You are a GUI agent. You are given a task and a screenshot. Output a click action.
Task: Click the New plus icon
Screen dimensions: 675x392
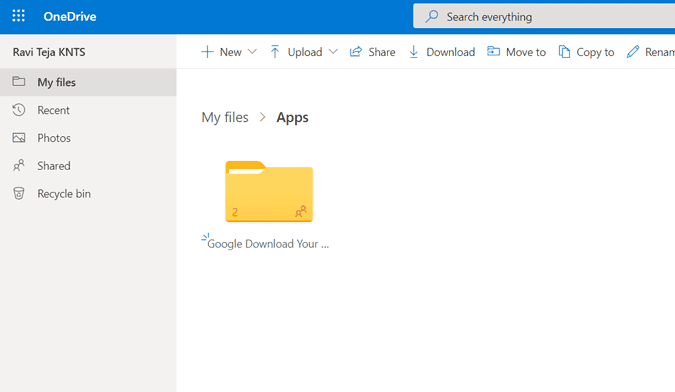(x=207, y=52)
